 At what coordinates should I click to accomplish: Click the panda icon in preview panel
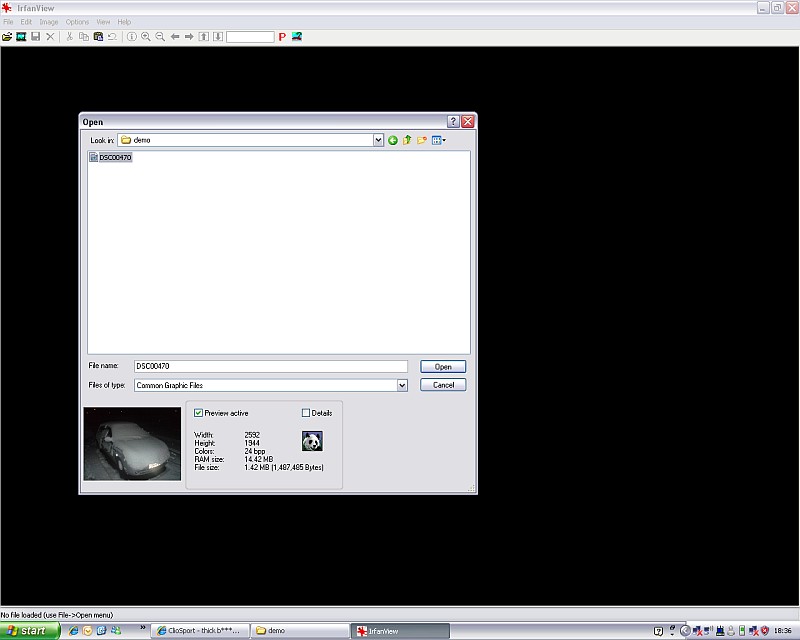pyautogui.click(x=312, y=441)
